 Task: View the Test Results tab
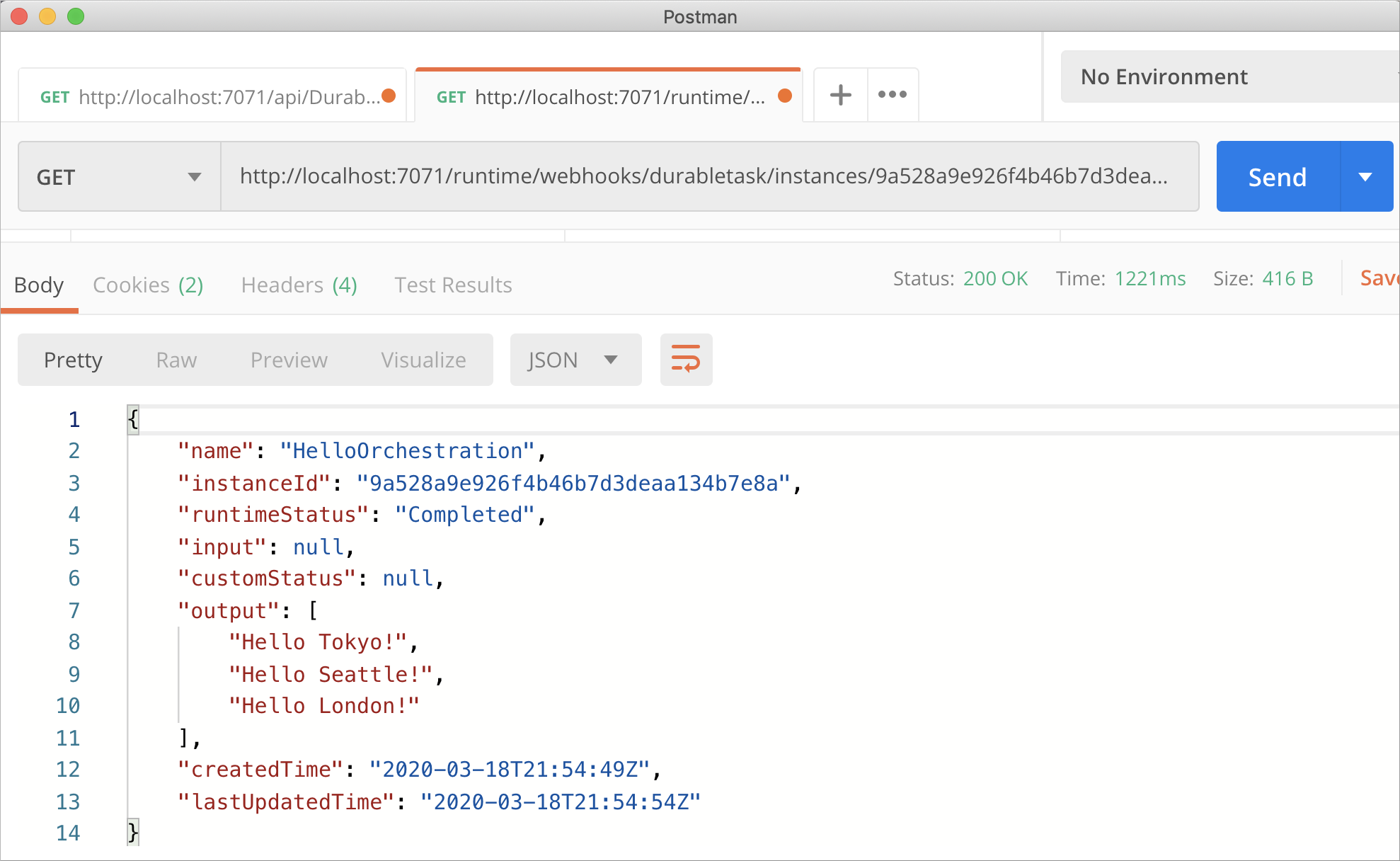[x=452, y=285]
